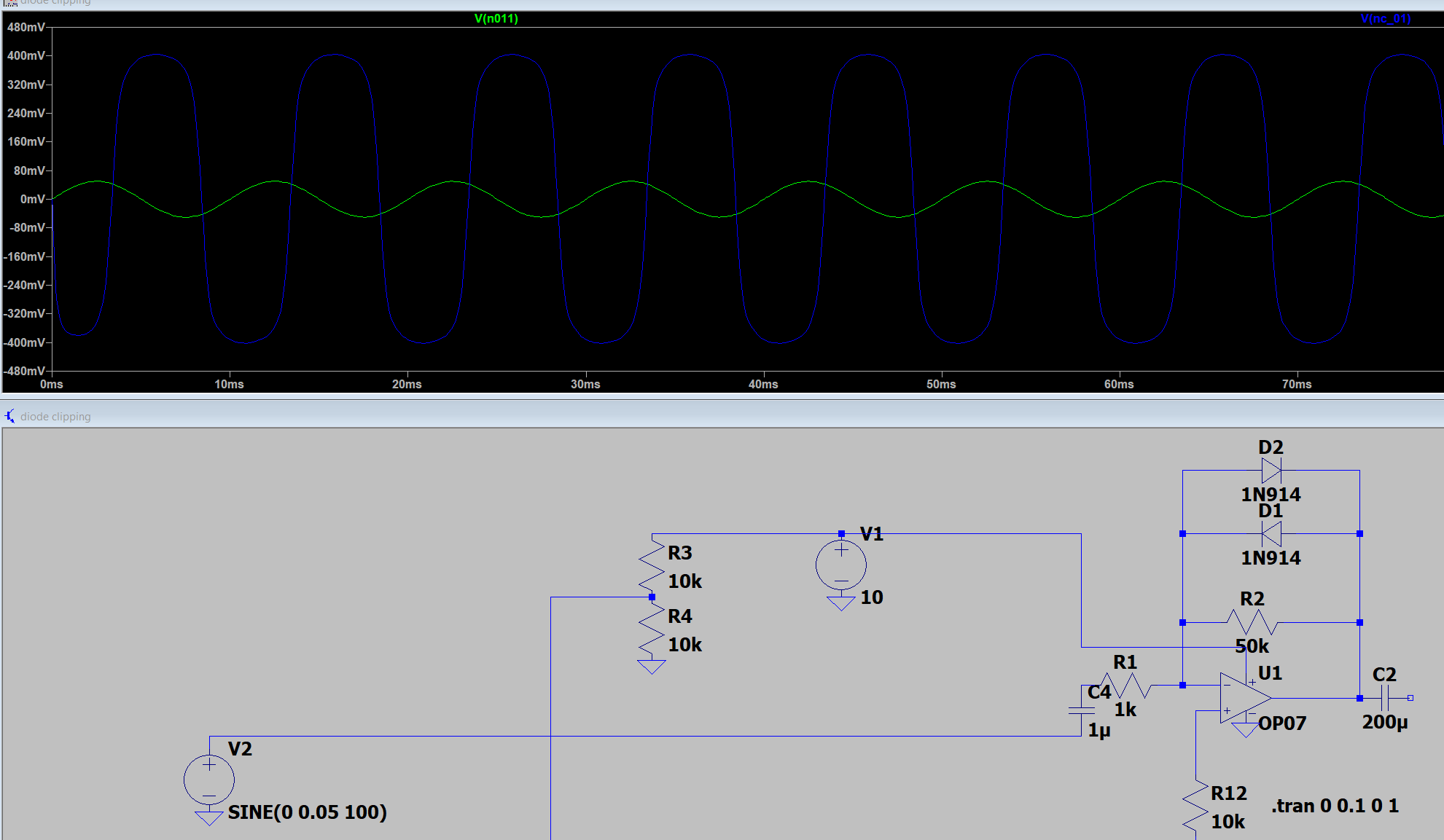Select the V(n011) trace label
The width and height of the screenshot is (1444, 840).
point(496,19)
